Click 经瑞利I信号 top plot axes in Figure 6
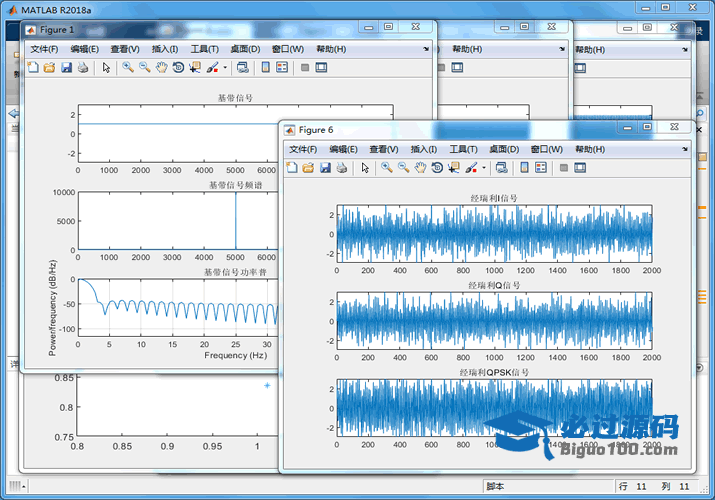Image resolution: width=715 pixels, height=500 pixels. coord(494,234)
